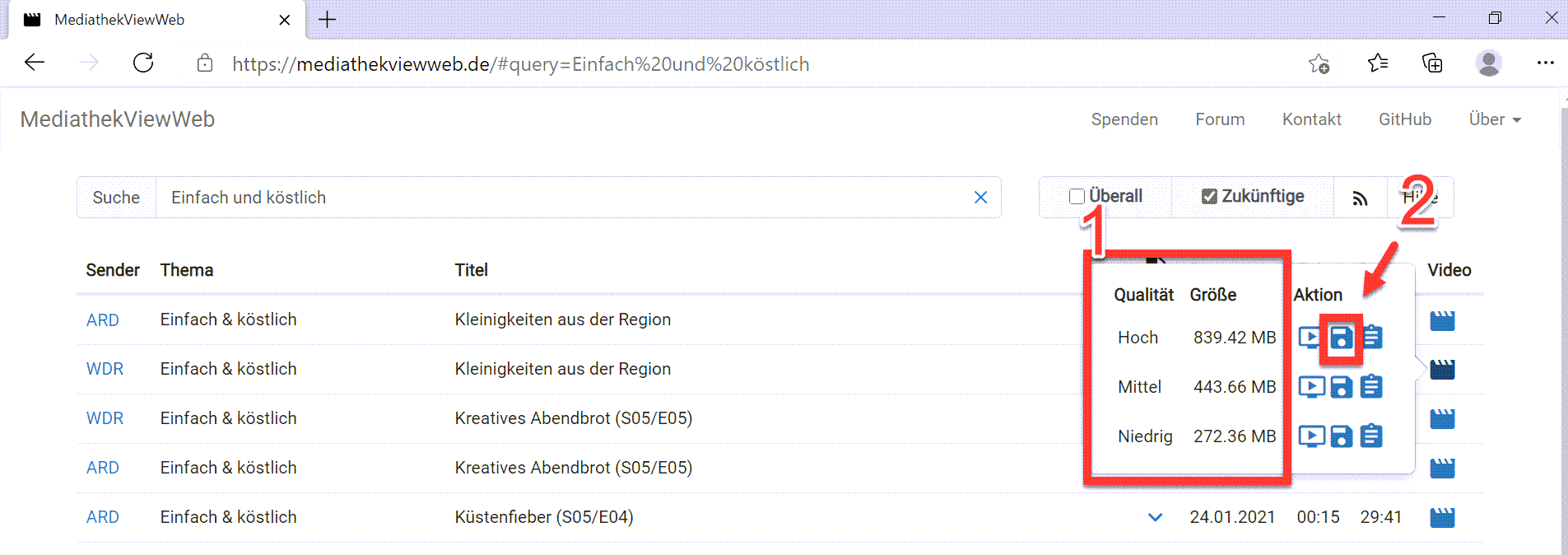Go to the Forum
Image resolution: width=1568 pixels, height=555 pixels.
point(1220,119)
